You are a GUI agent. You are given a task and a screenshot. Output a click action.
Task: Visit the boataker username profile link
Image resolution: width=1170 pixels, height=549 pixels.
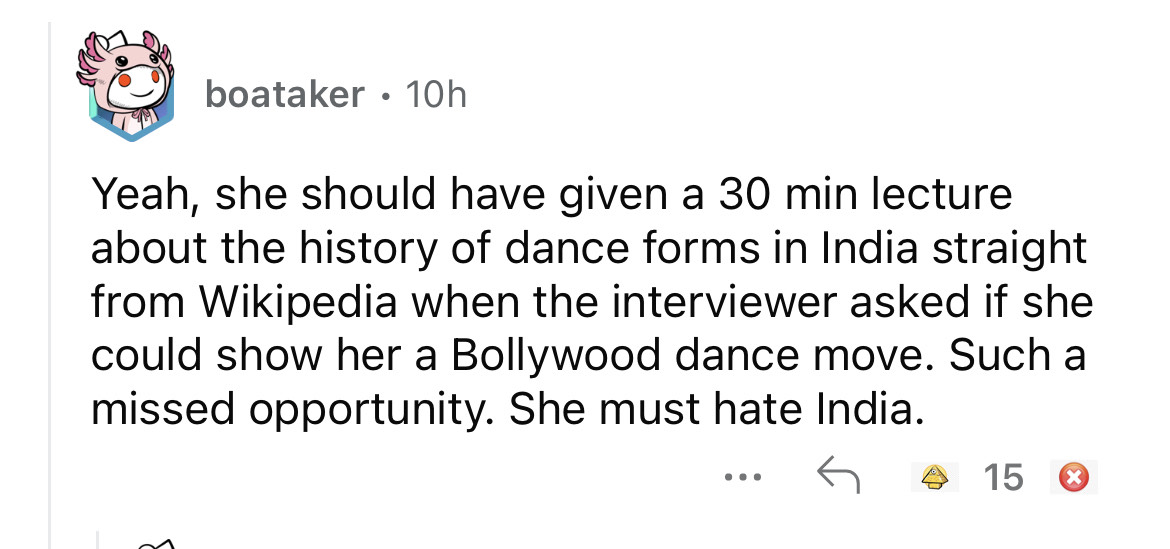coord(283,94)
